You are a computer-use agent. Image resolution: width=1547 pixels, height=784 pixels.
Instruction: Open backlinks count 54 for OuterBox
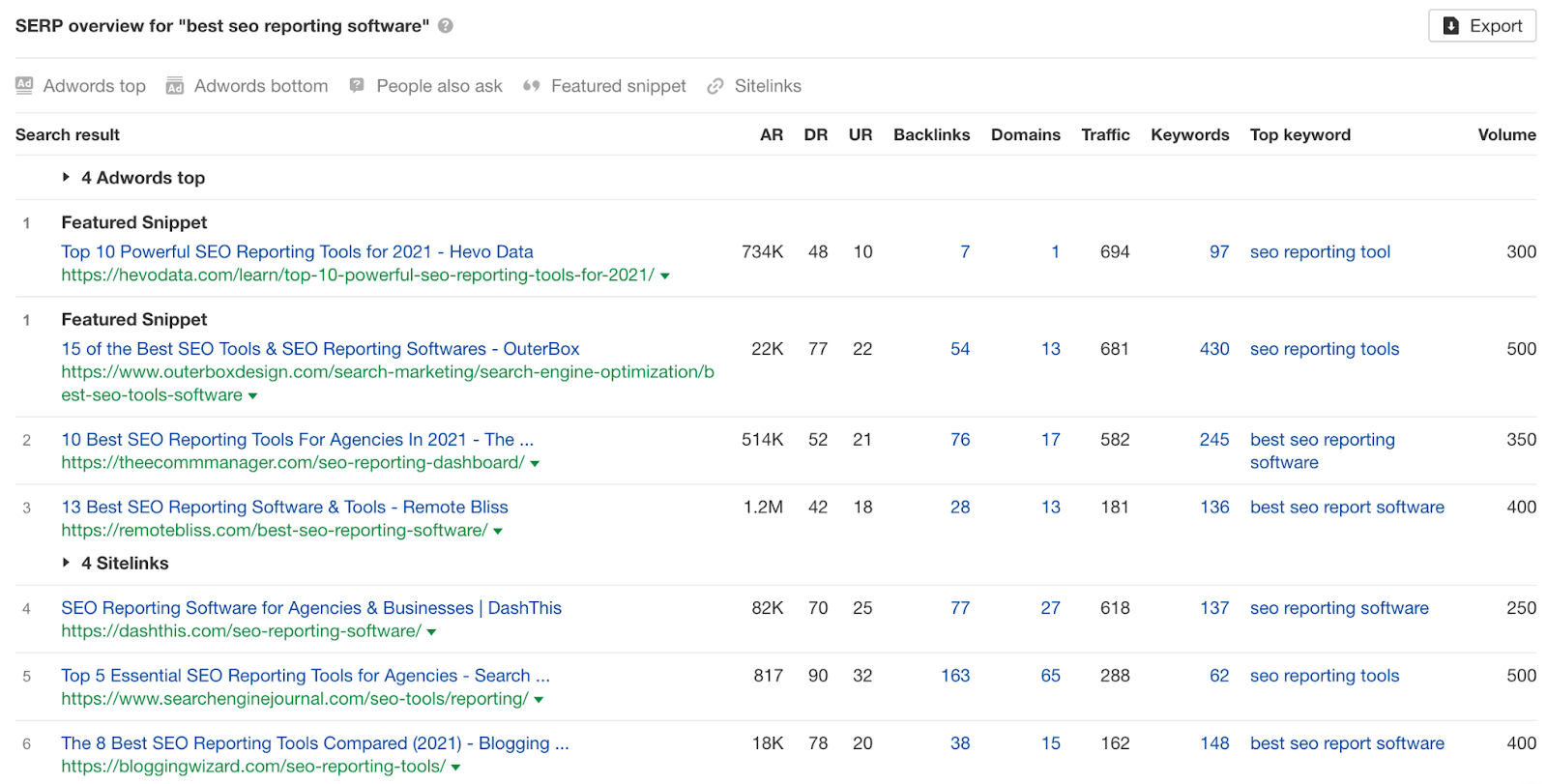tap(960, 350)
